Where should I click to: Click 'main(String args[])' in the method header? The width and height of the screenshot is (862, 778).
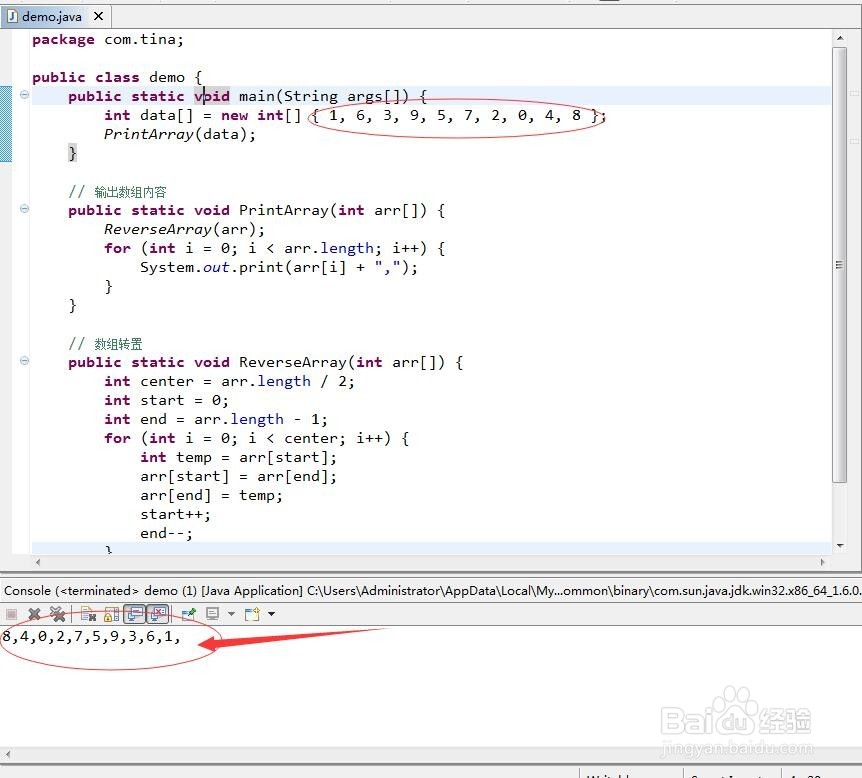(323, 96)
